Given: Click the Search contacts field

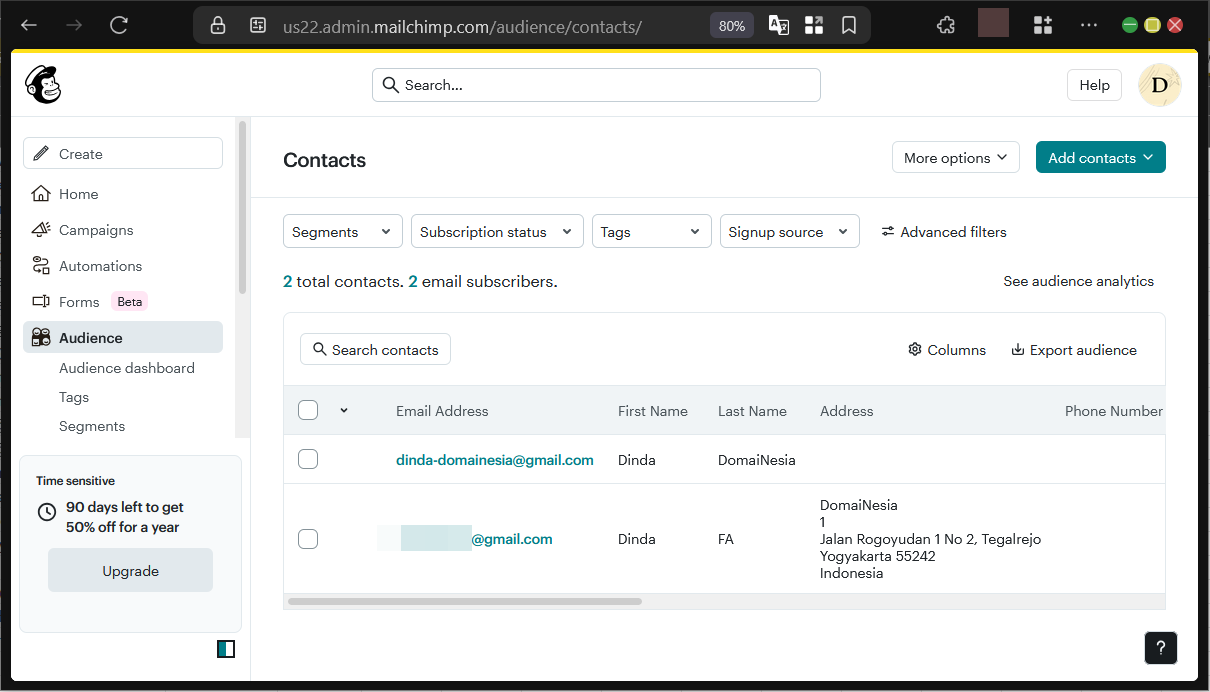Looking at the screenshot, I should (x=375, y=349).
